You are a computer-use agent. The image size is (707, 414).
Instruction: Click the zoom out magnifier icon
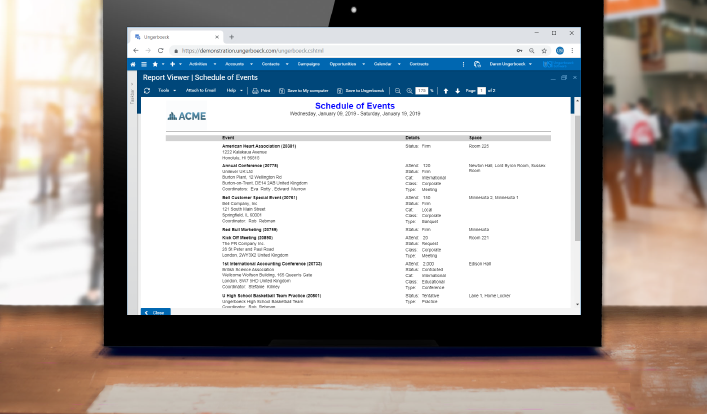(398, 91)
